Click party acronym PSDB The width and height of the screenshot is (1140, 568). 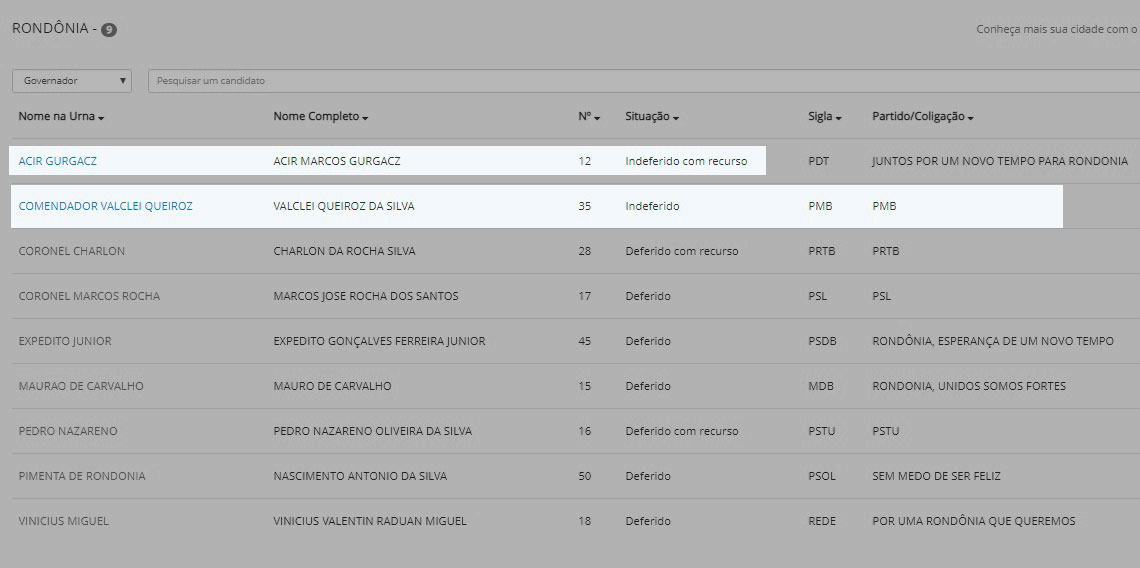coord(822,341)
